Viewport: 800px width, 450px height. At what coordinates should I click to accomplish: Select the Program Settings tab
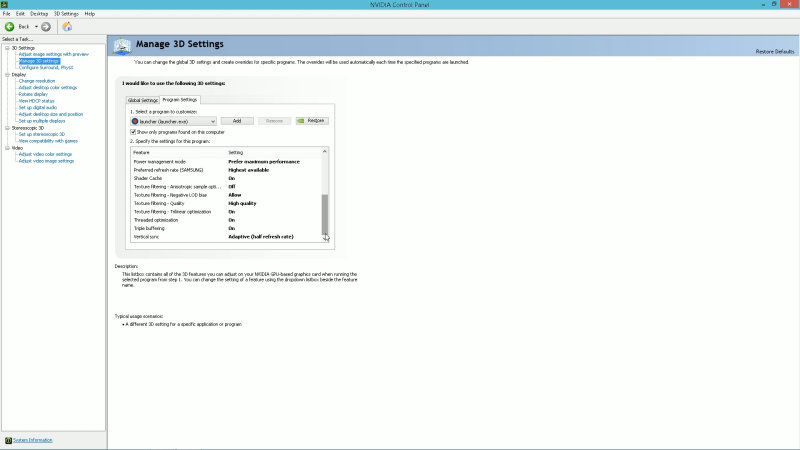[x=180, y=100]
